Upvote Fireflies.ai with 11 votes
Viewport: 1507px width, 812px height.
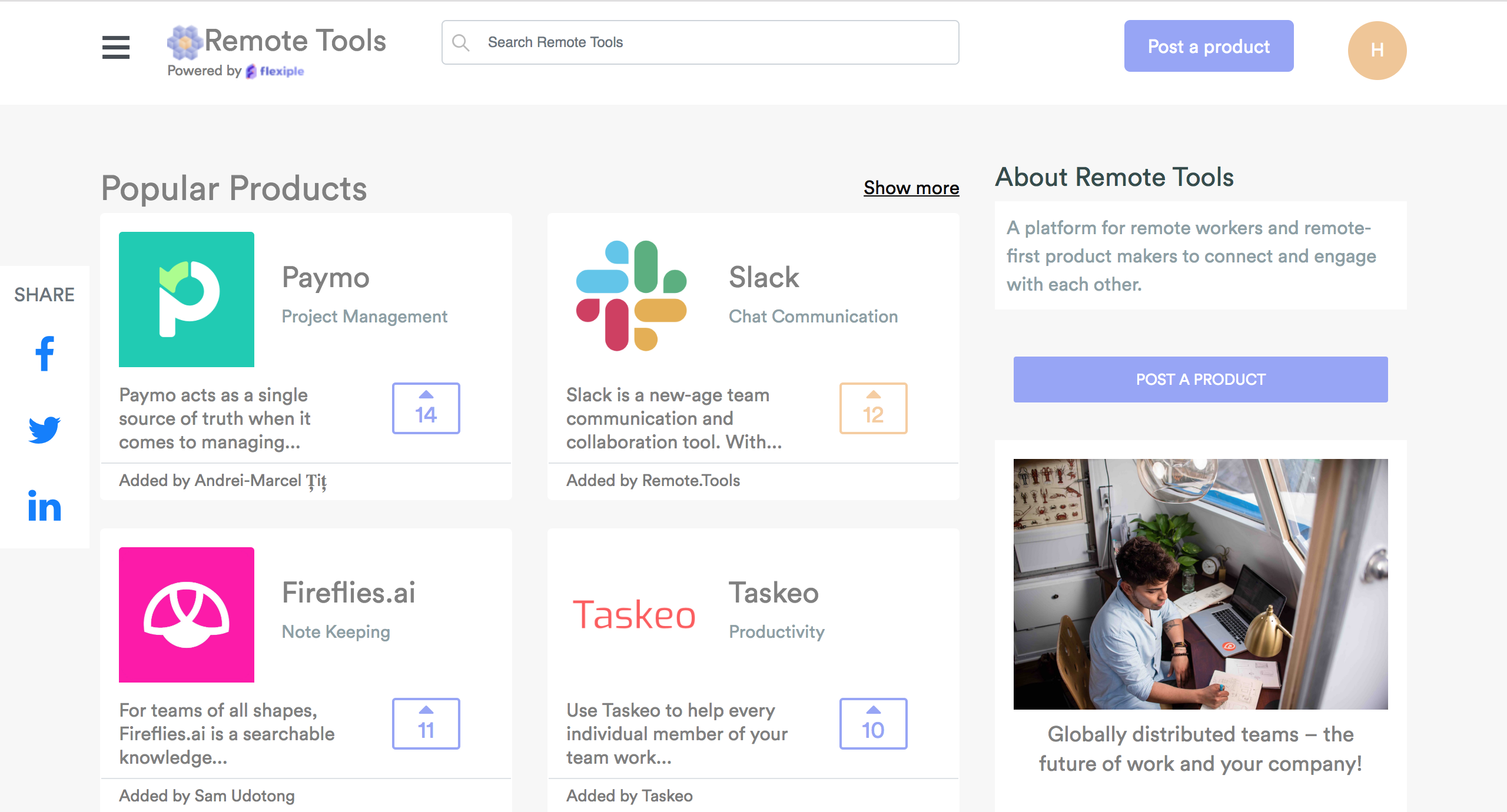426,724
